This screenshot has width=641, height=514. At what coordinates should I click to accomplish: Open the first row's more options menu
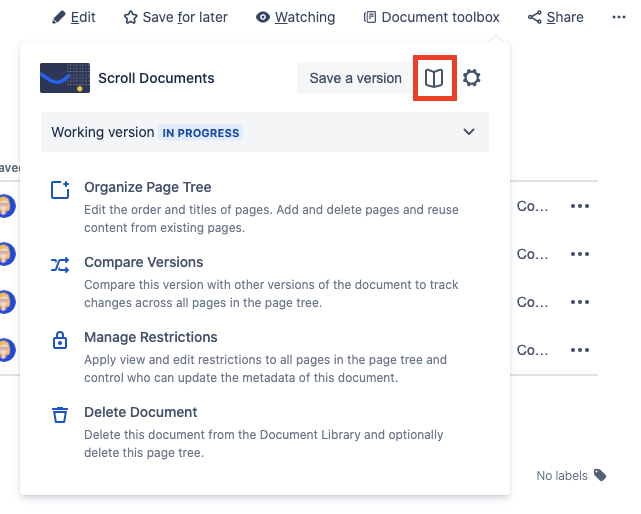point(580,207)
